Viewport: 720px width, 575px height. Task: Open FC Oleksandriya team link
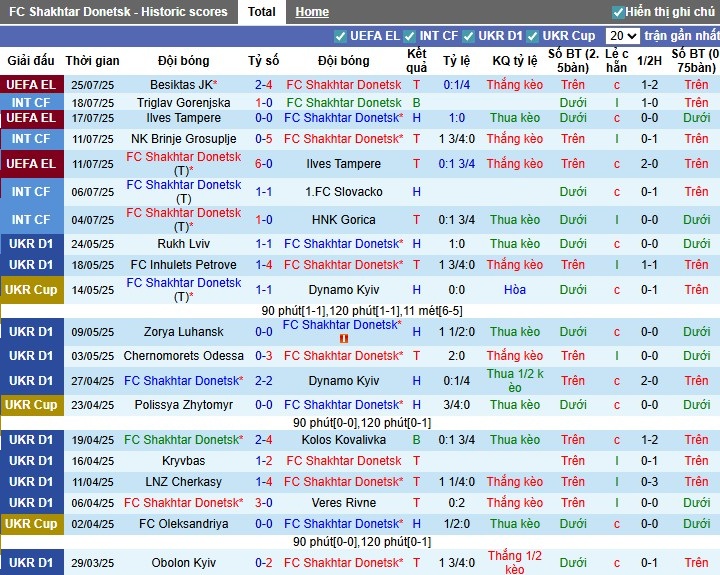(x=183, y=524)
